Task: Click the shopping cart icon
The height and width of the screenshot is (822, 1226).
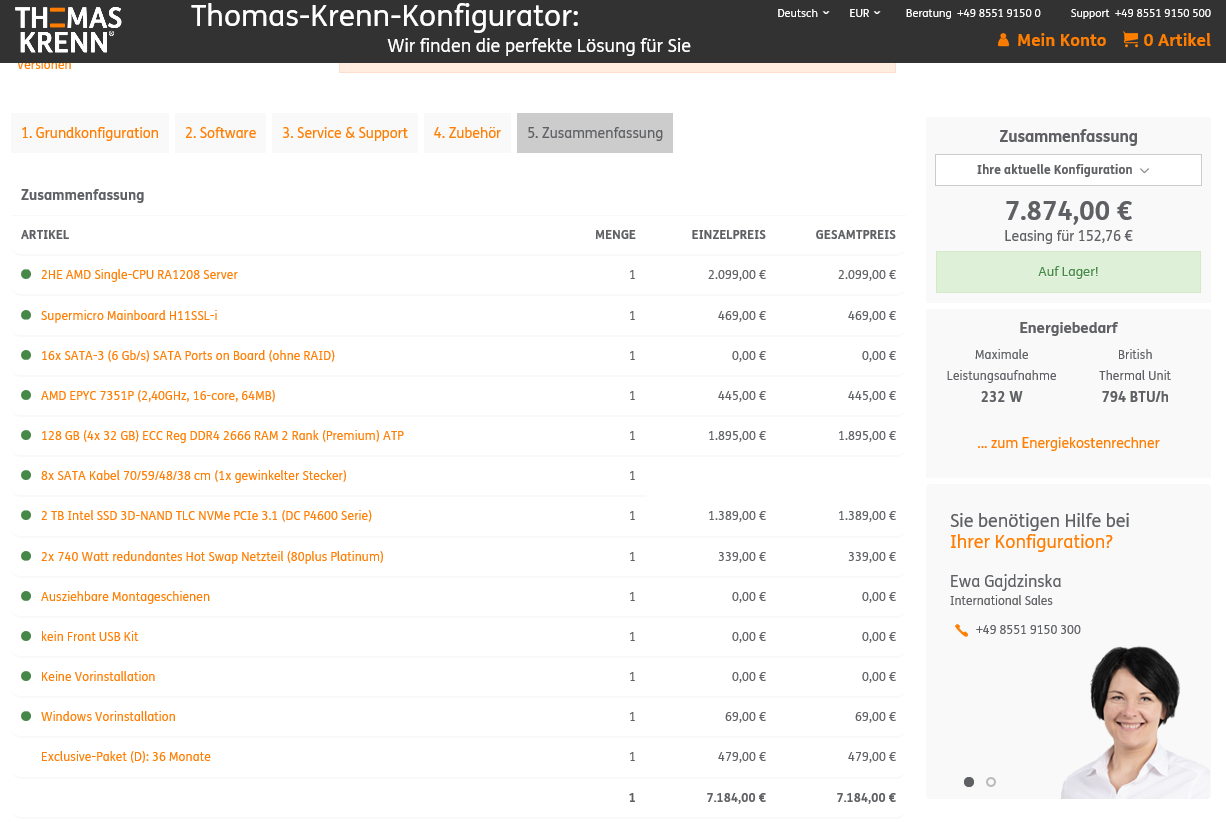Action: [1130, 40]
